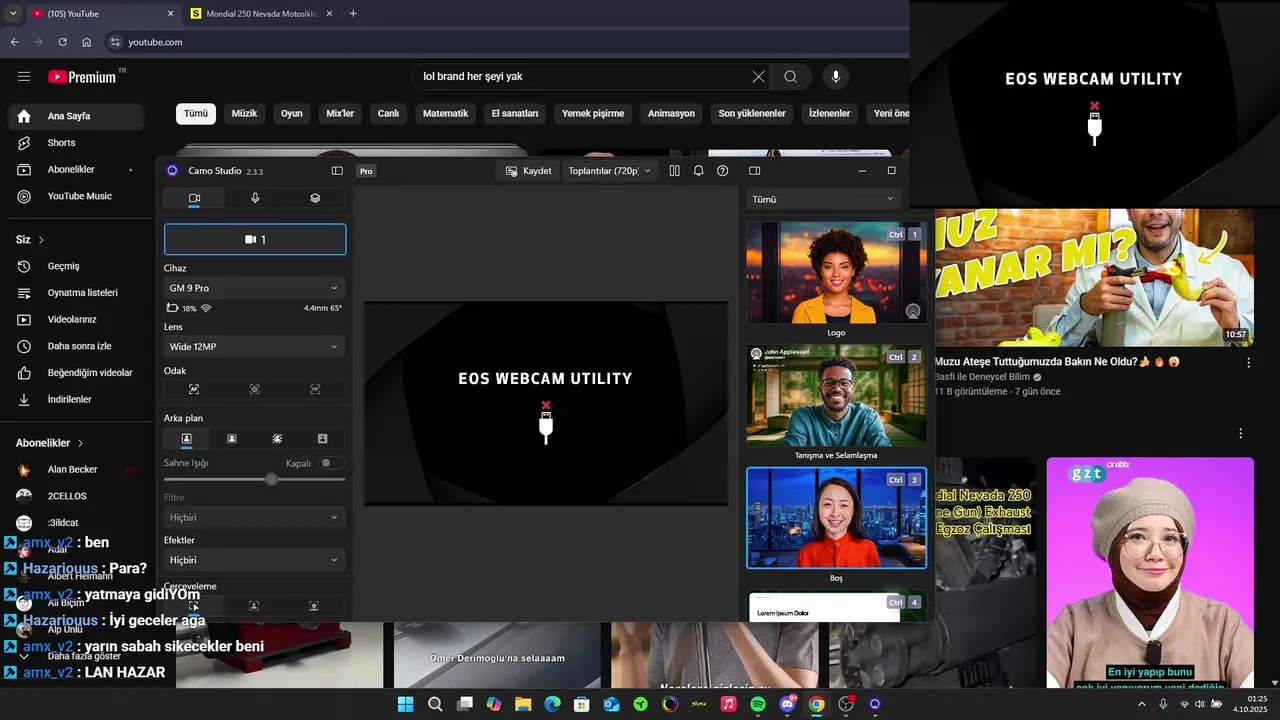Viewport: 1280px width, 720px height.
Task: Click Pro badge in Camo
Action: click(x=366, y=171)
